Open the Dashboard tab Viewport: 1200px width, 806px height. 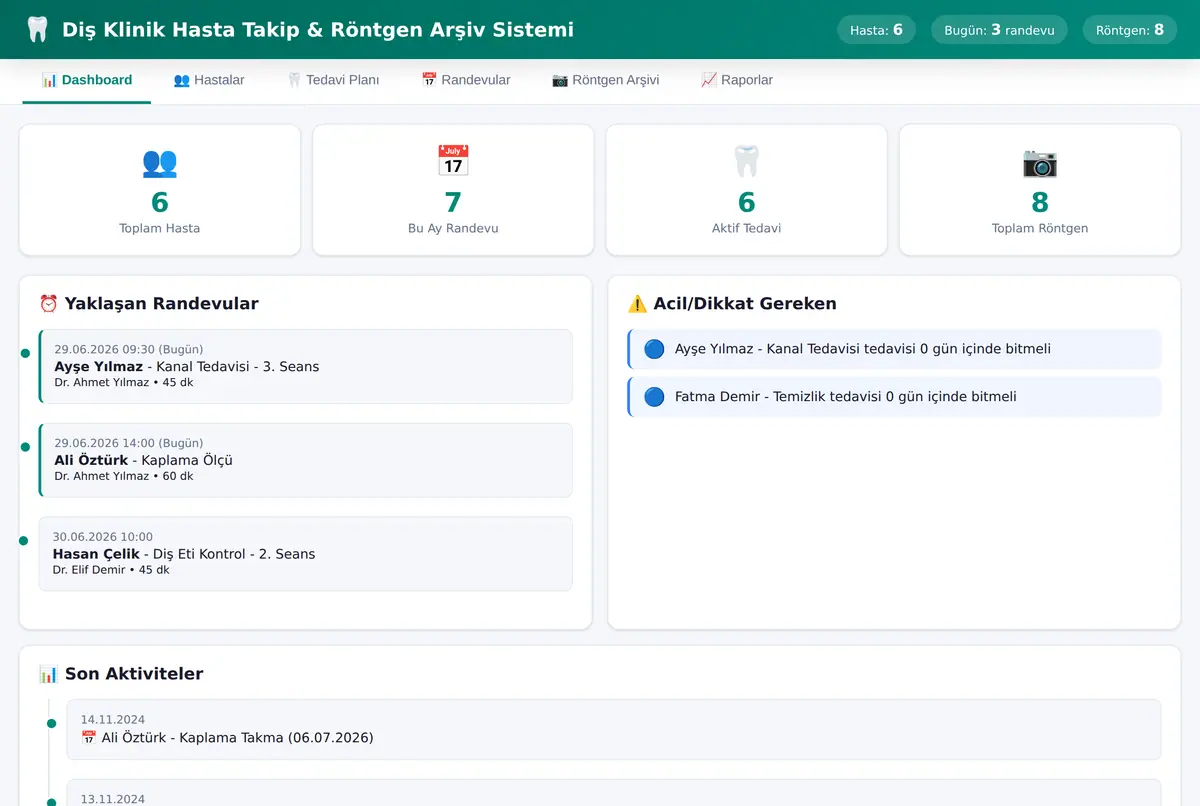(87, 80)
